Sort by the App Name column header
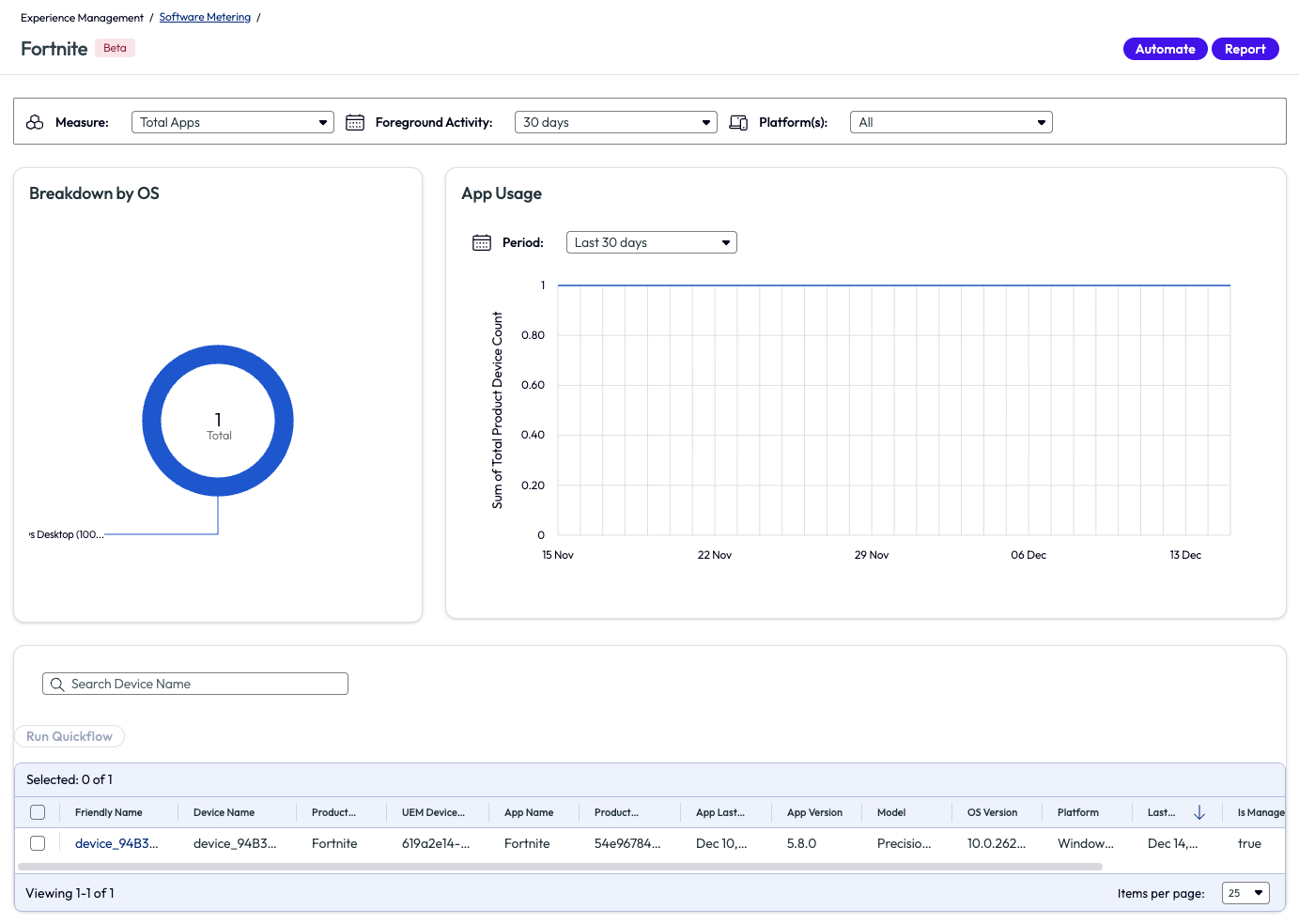Viewport: 1299px width, 924px height. tap(529, 812)
